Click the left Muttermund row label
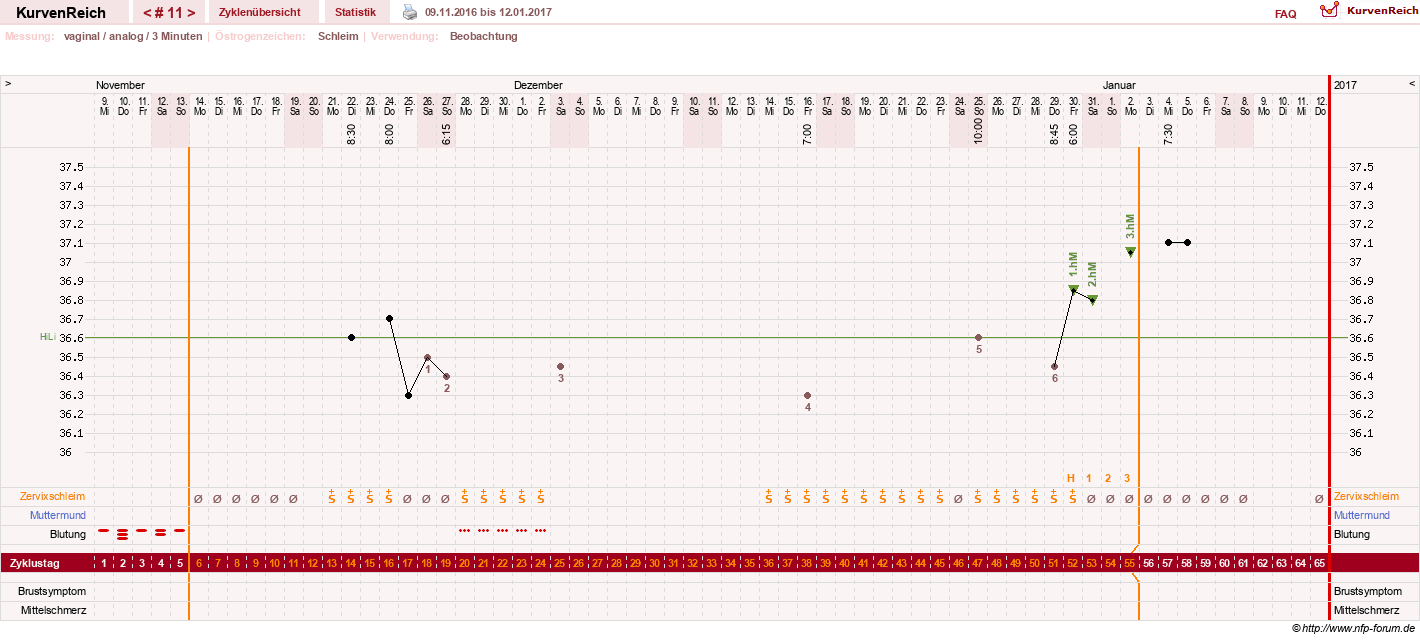This screenshot has height=640, width=1420. (x=58, y=515)
